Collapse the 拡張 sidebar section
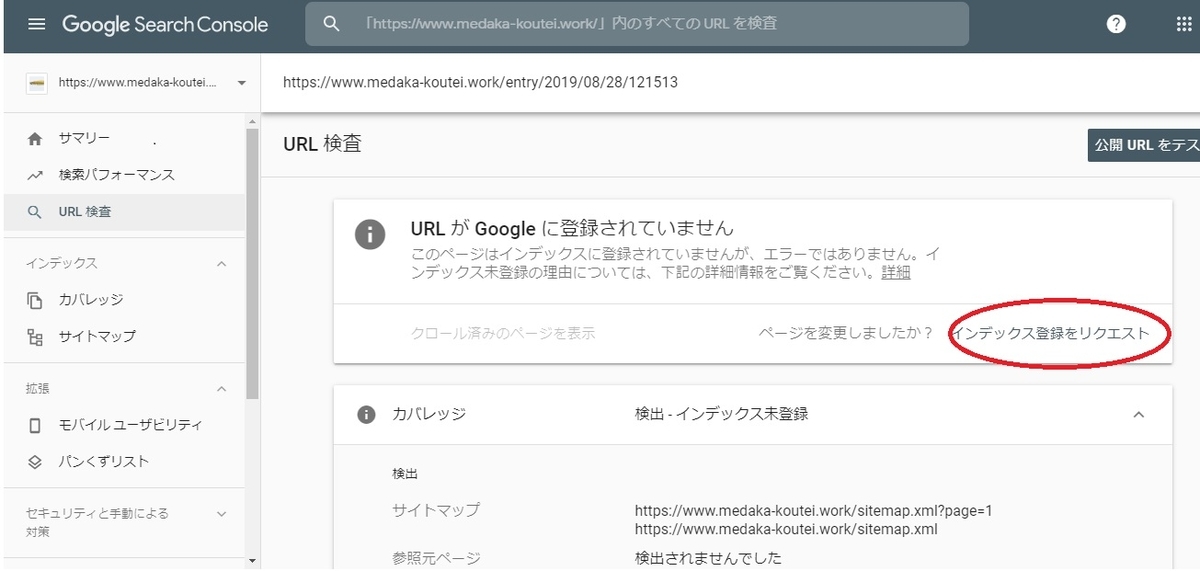The image size is (1200, 571). [222, 388]
